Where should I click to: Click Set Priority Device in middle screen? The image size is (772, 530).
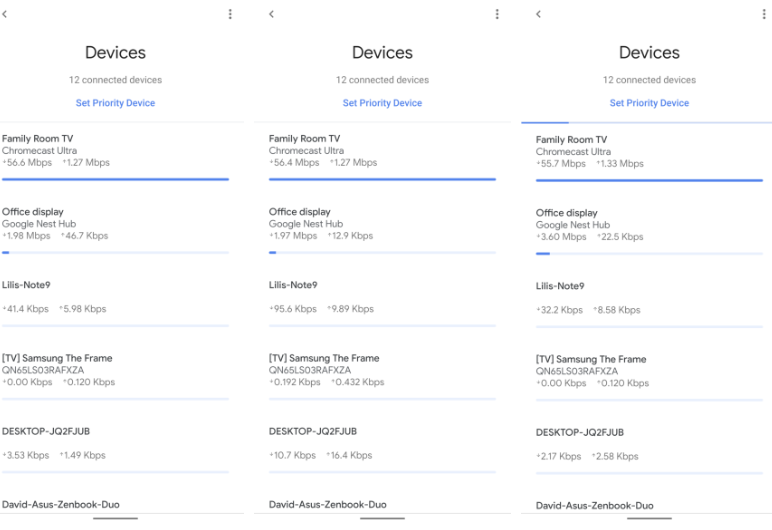pyautogui.click(x=382, y=103)
